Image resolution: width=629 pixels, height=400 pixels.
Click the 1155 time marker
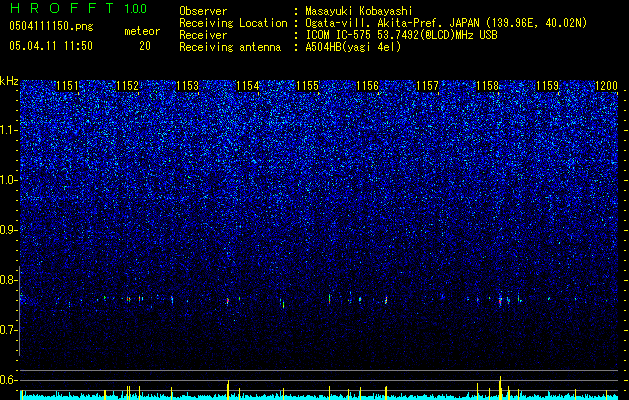click(307, 86)
